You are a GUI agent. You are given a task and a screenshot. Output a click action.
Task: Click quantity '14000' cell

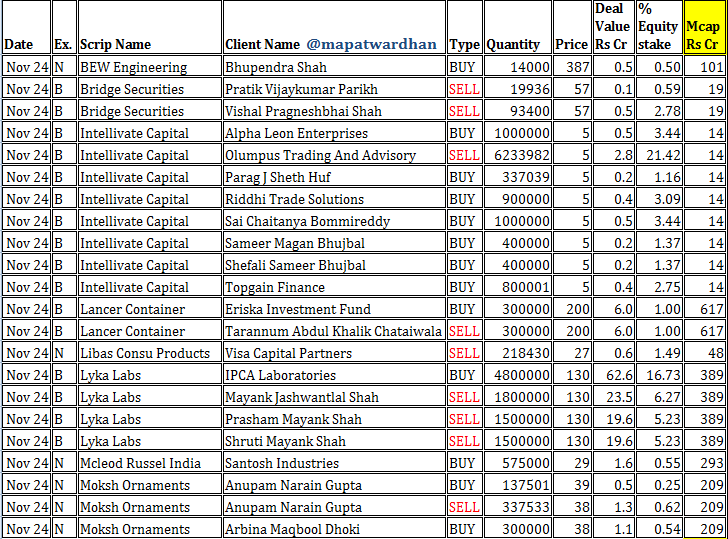(x=518, y=67)
